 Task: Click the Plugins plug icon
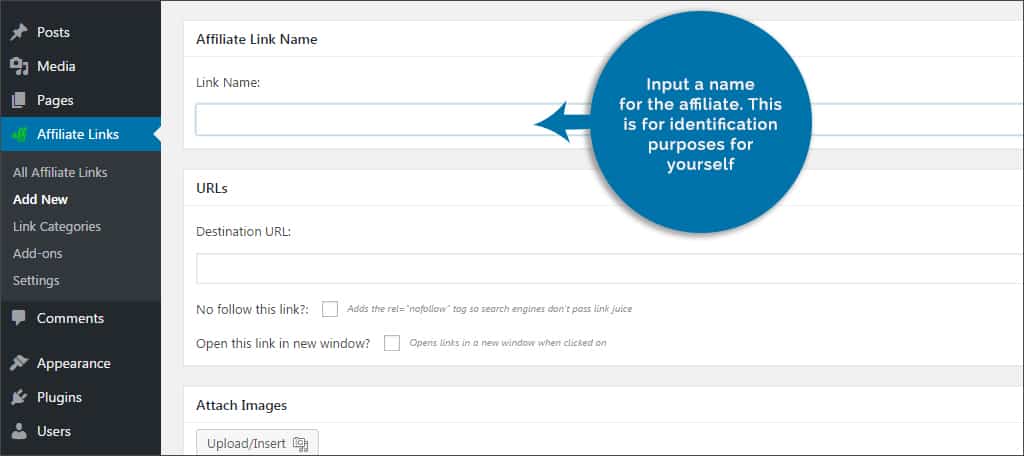(x=19, y=397)
